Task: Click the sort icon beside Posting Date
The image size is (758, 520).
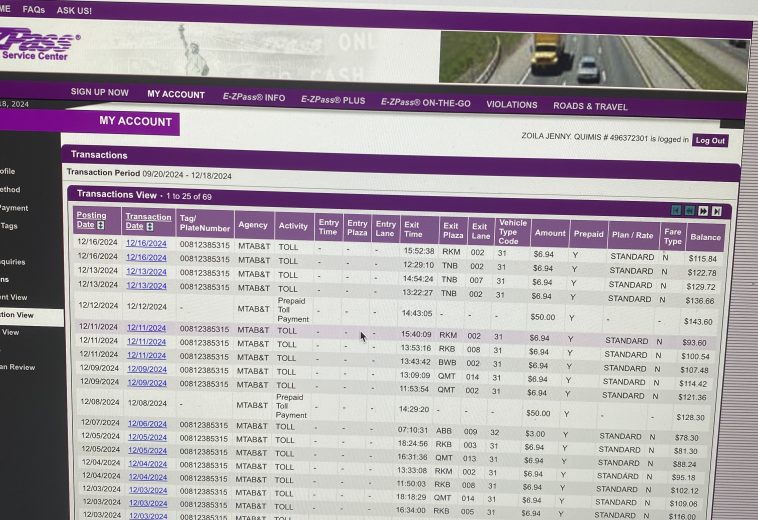Action: pyautogui.click(x=101, y=225)
